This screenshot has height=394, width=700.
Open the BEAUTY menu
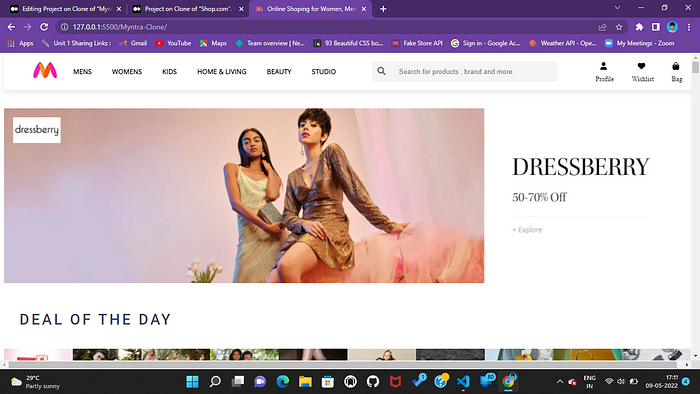(x=279, y=71)
